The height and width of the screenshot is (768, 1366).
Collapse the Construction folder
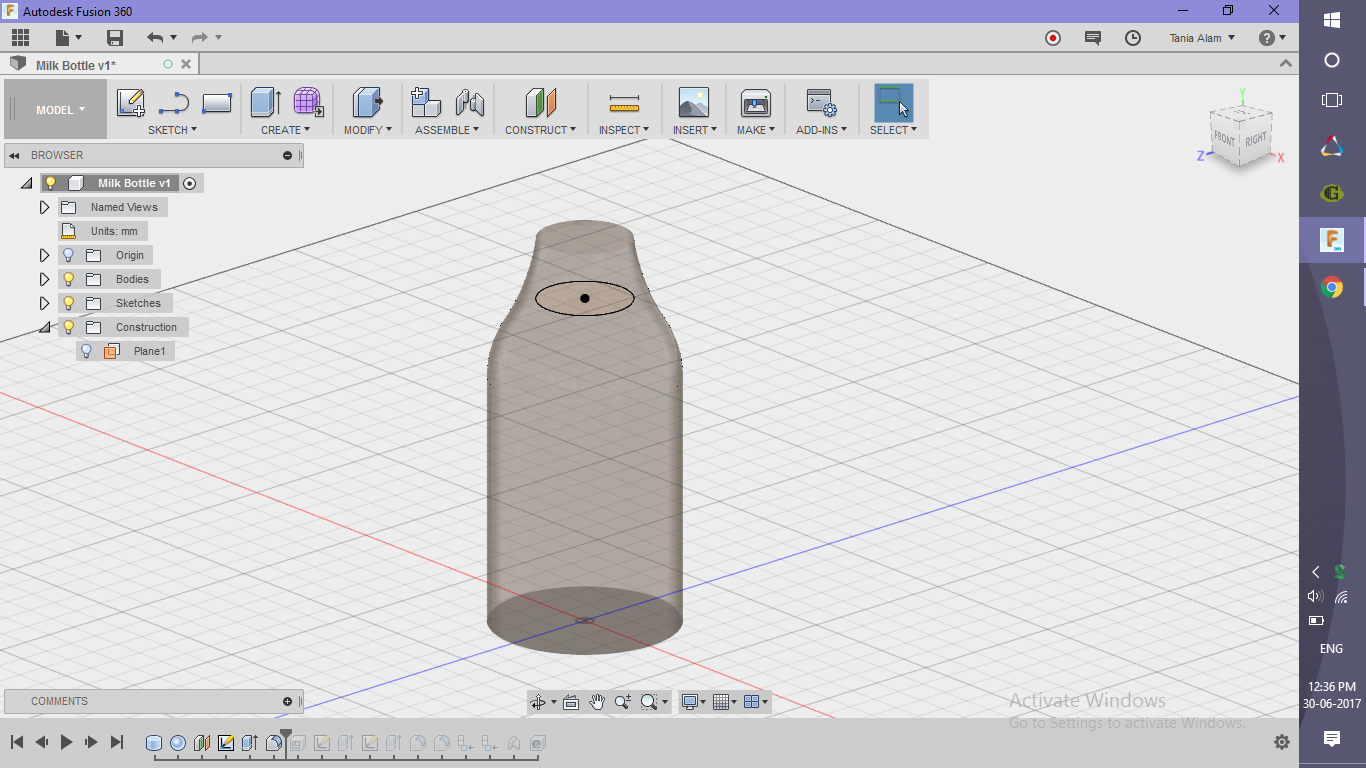pos(44,327)
